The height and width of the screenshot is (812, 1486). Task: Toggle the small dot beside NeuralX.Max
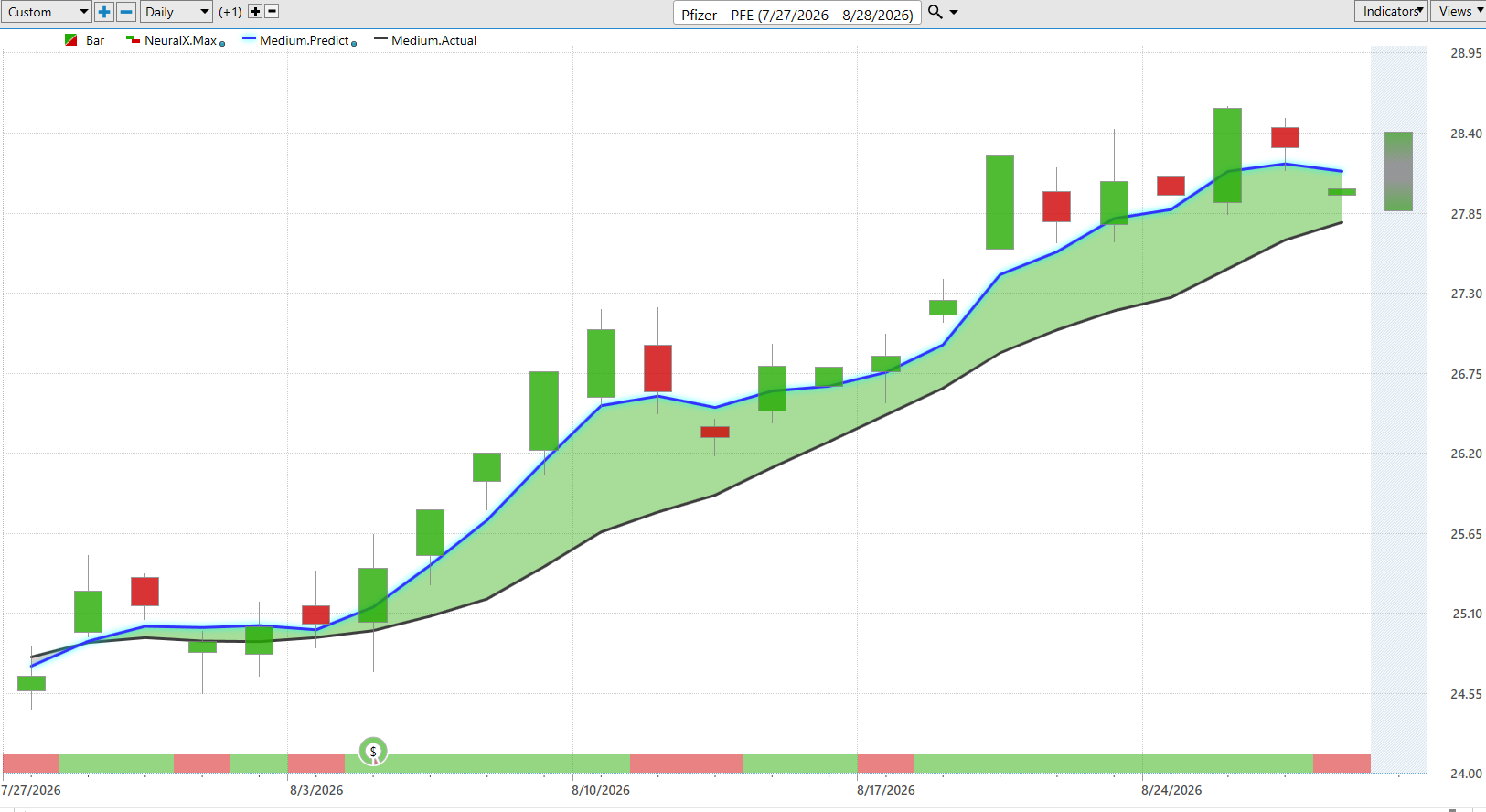click(x=222, y=44)
